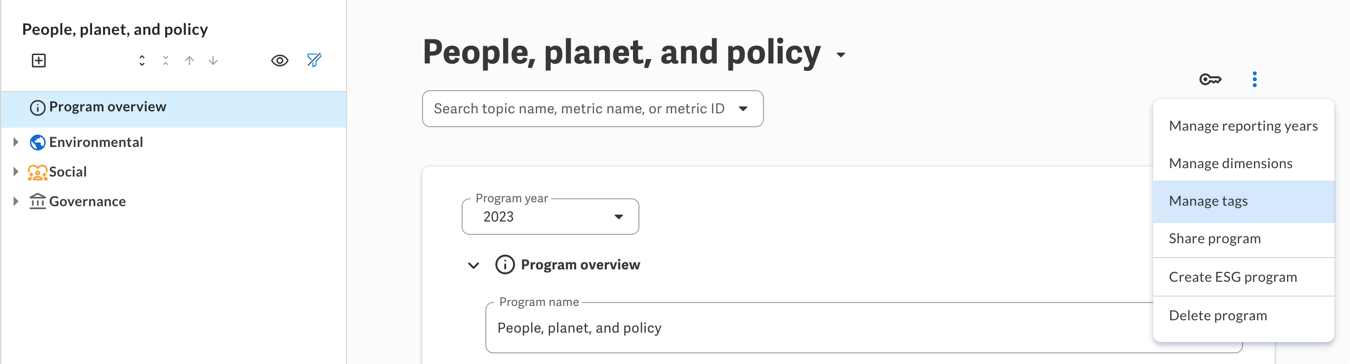The image size is (1350, 364).
Task: Select Delete program from the menu
Action: 1243,315
